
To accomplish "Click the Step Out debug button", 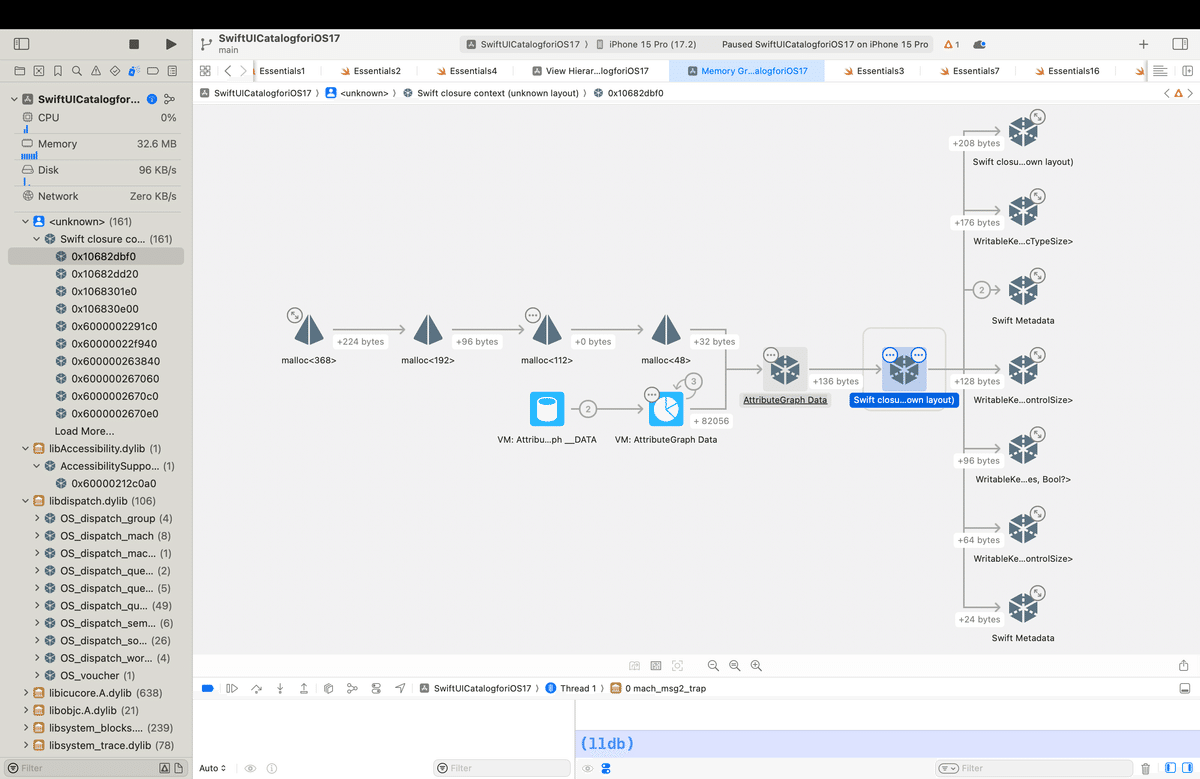I will (x=304, y=688).
